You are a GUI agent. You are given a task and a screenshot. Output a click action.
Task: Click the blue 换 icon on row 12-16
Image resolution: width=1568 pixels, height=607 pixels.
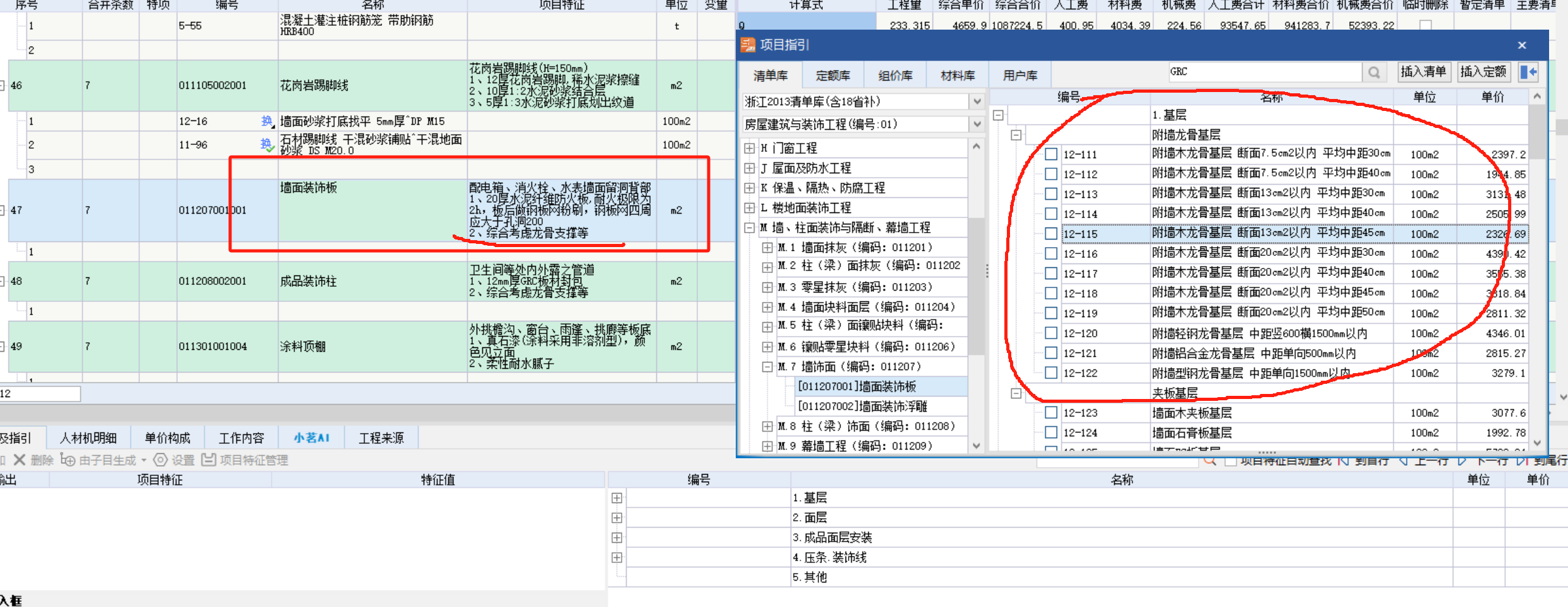pyautogui.click(x=267, y=122)
